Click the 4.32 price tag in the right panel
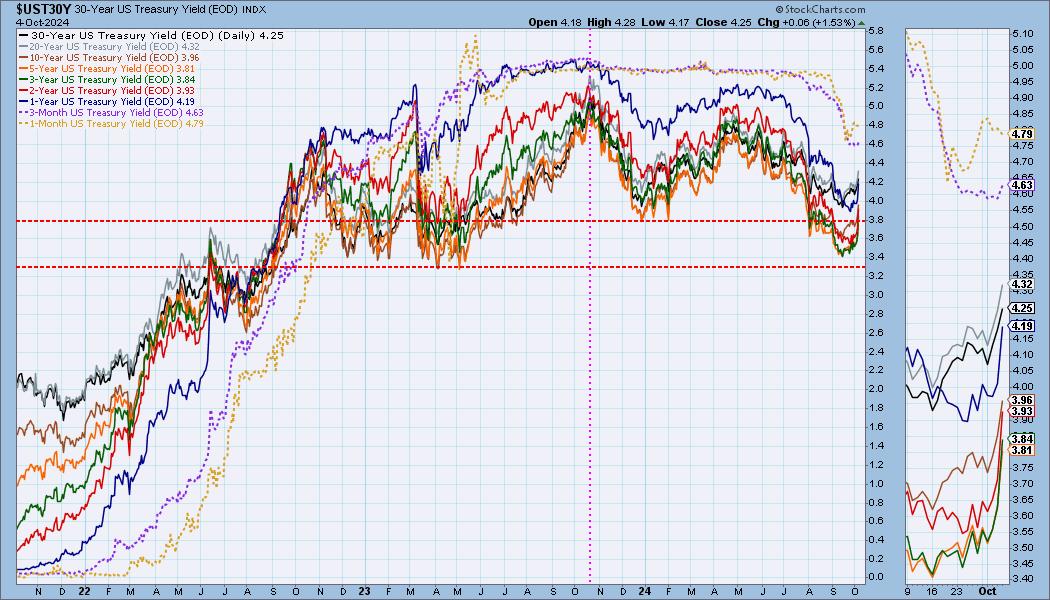1050x600 pixels. pyautogui.click(x=1023, y=284)
